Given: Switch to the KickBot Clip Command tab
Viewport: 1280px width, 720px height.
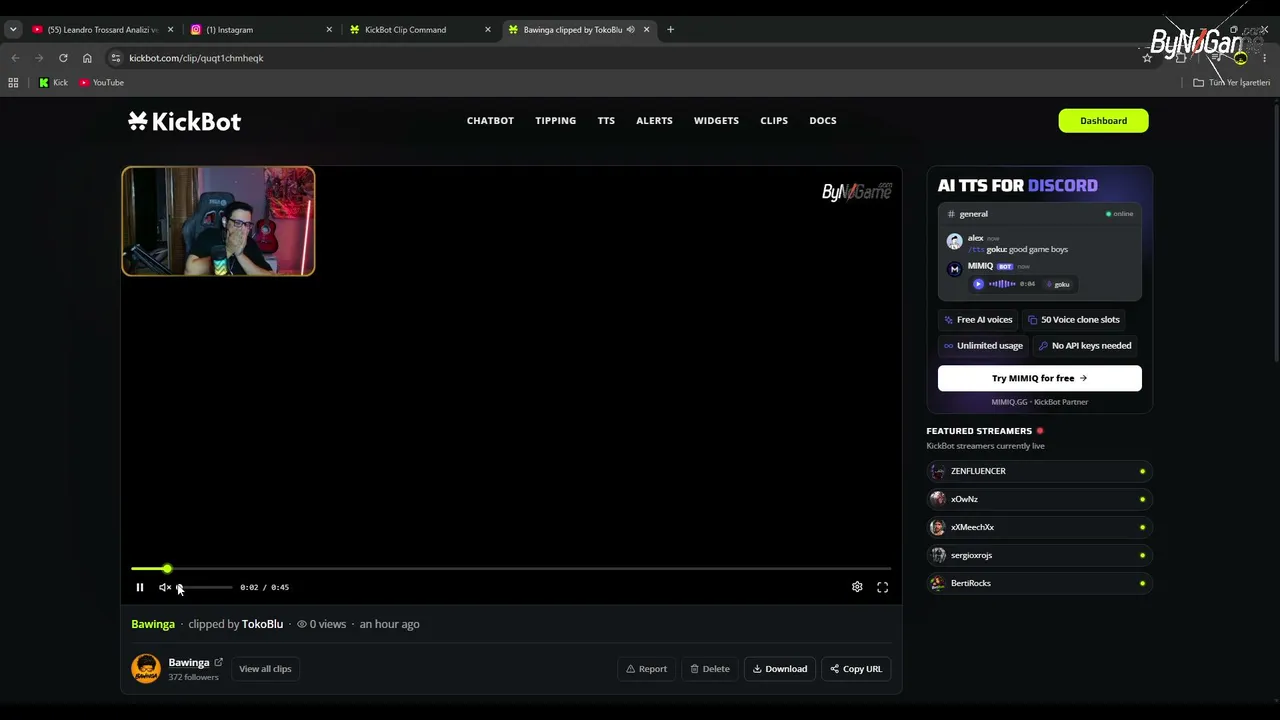Looking at the screenshot, I should (x=420, y=30).
